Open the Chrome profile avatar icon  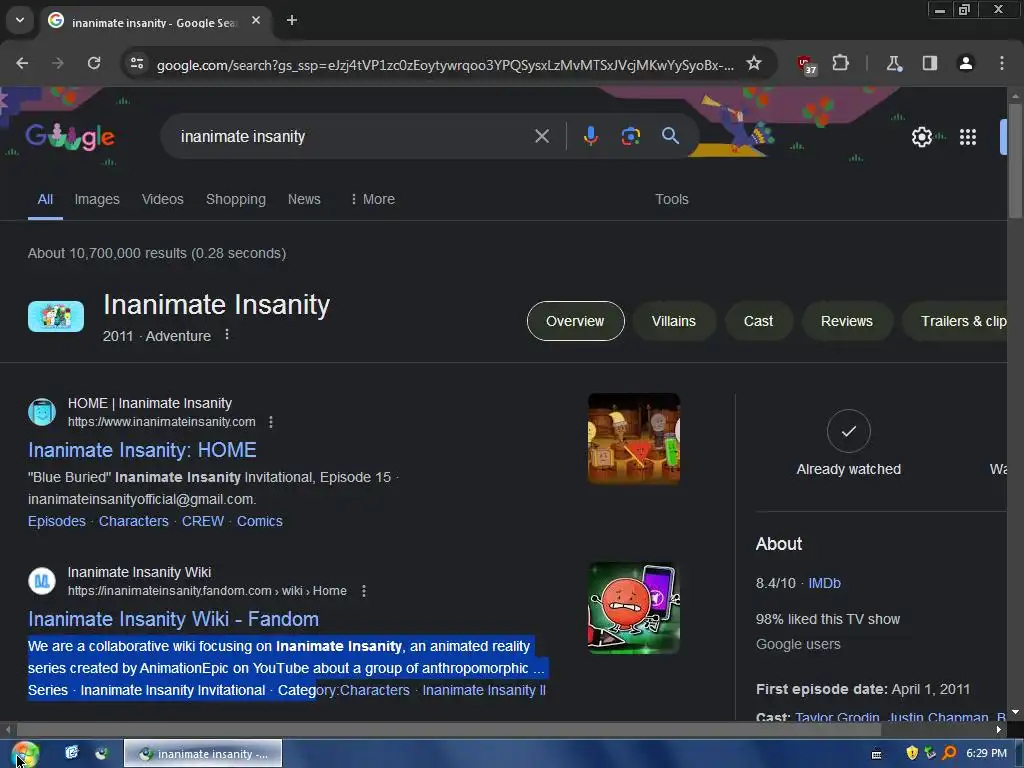coord(965,63)
